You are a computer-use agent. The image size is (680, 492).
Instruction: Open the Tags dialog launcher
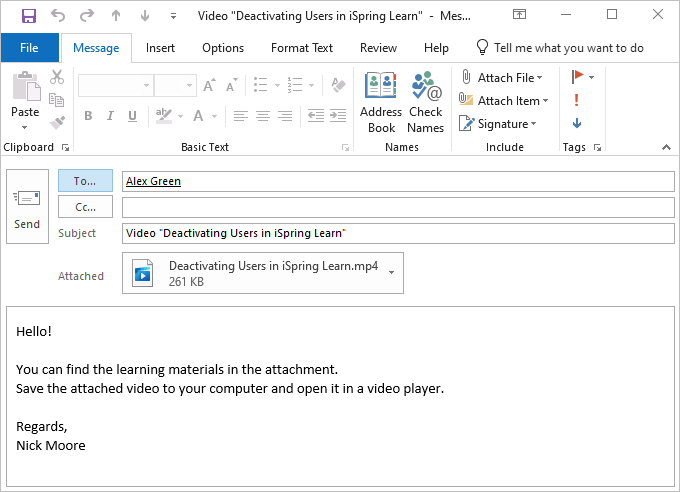tap(598, 148)
